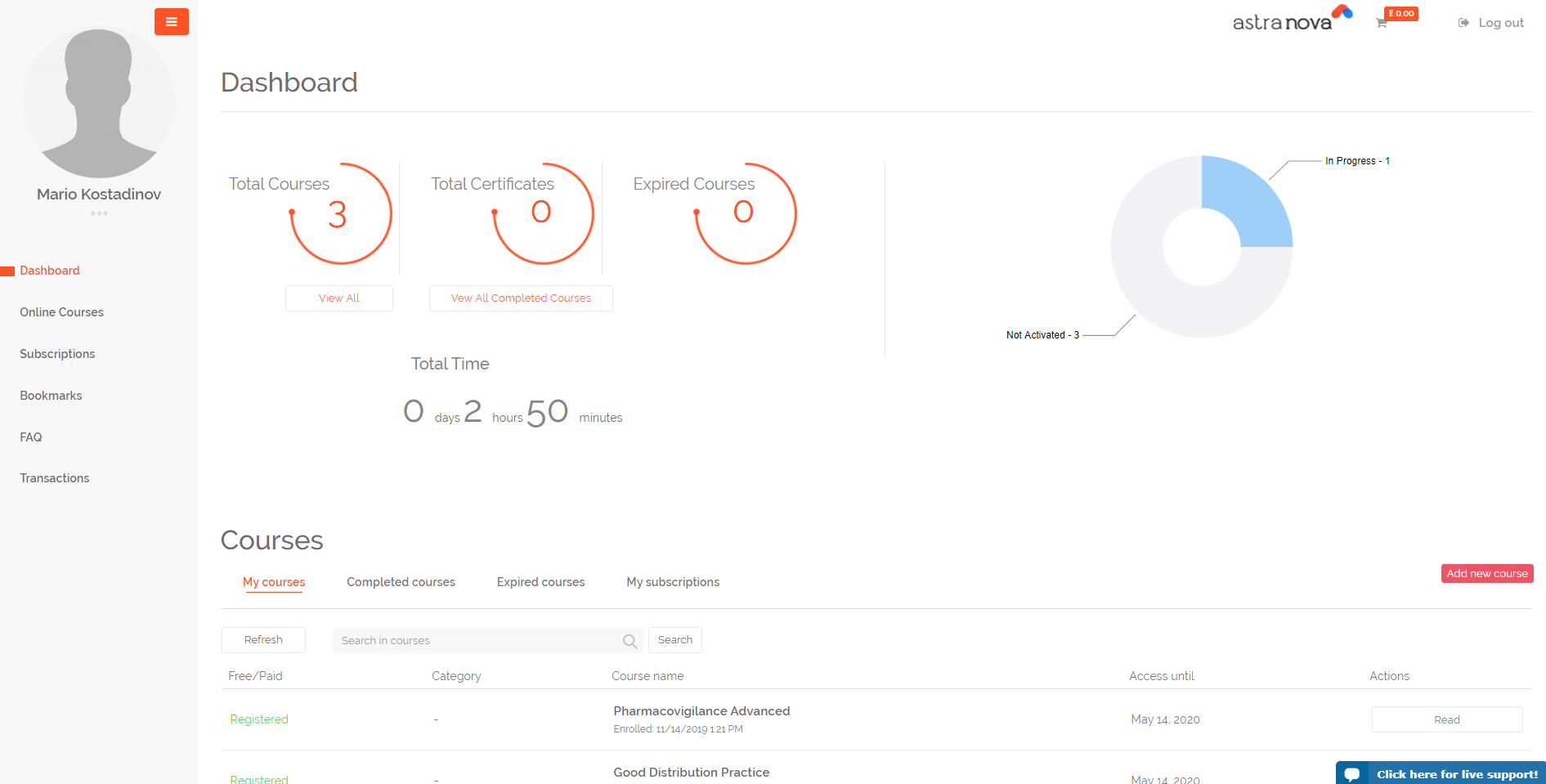Click the Refresh button
1546x784 pixels.
(x=263, y=640)
